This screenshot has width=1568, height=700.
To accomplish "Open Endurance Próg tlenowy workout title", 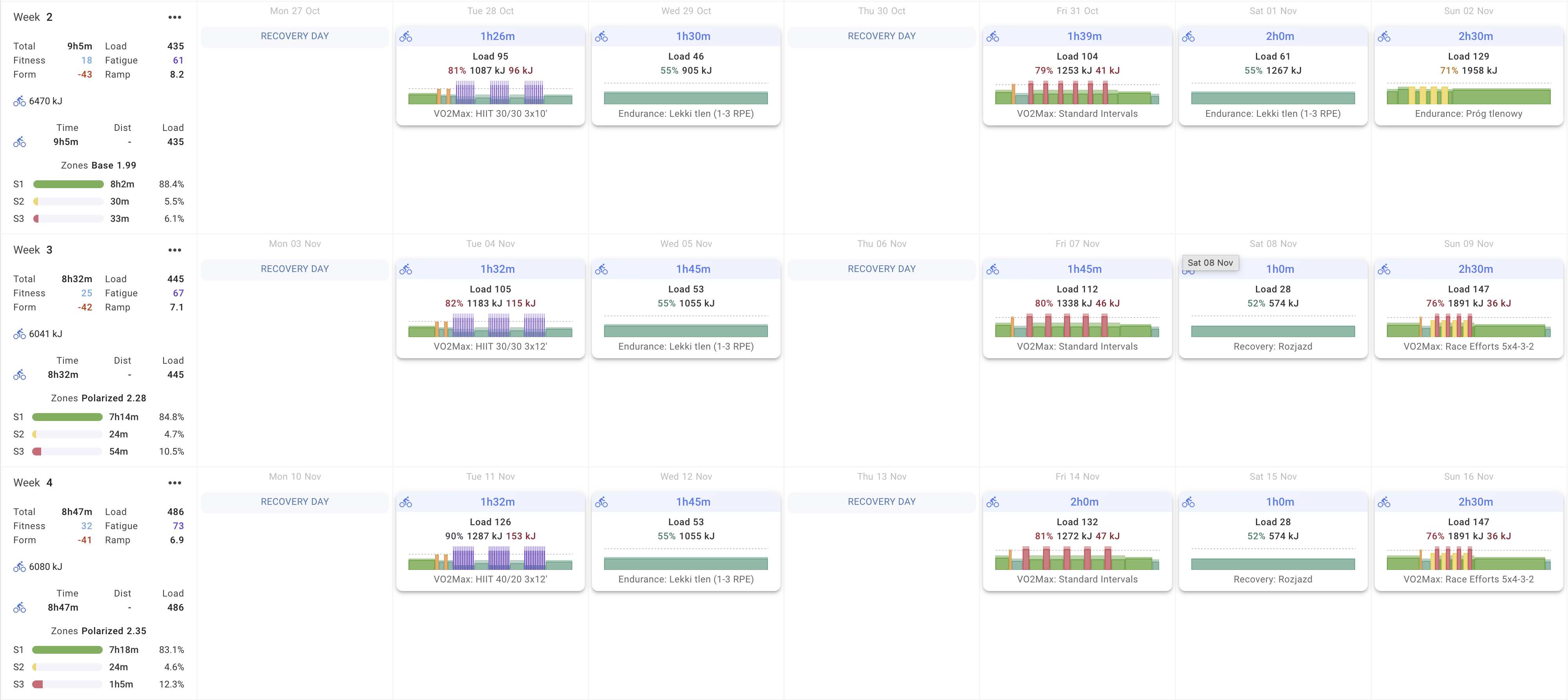I will click(x=1468, y=114).
